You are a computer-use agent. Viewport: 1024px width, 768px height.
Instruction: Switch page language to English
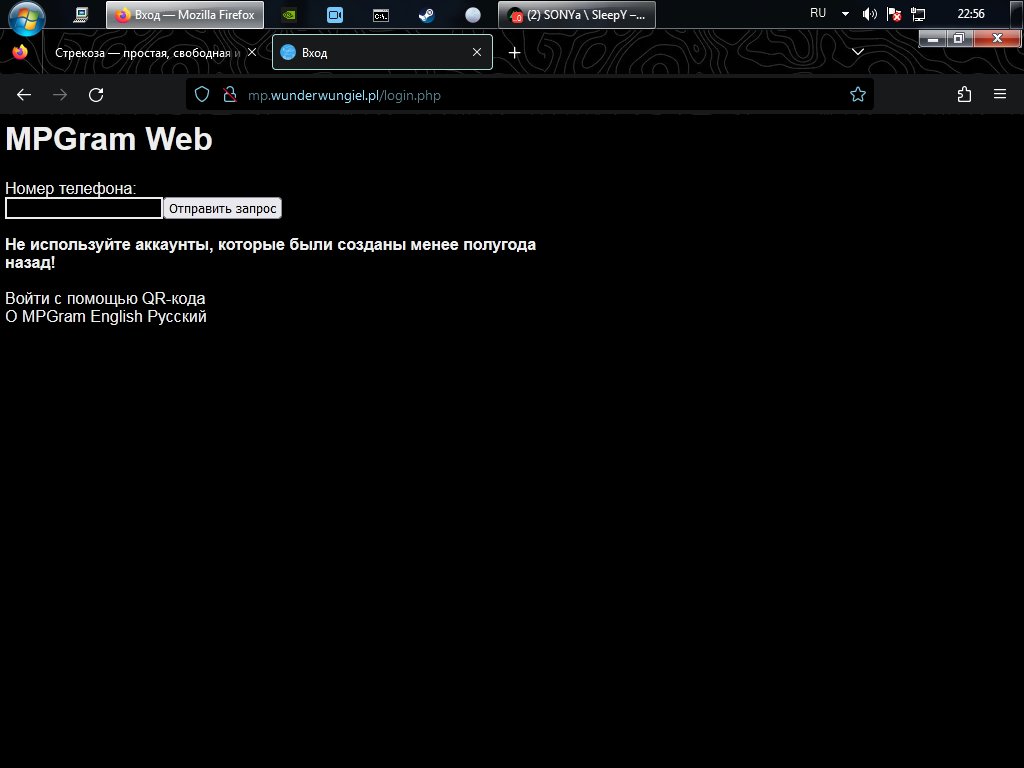(116, 317)
